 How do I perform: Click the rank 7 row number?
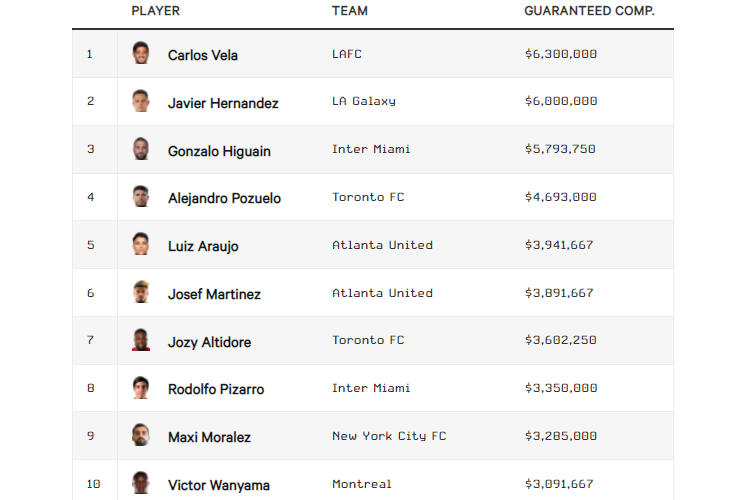point(90,340)
